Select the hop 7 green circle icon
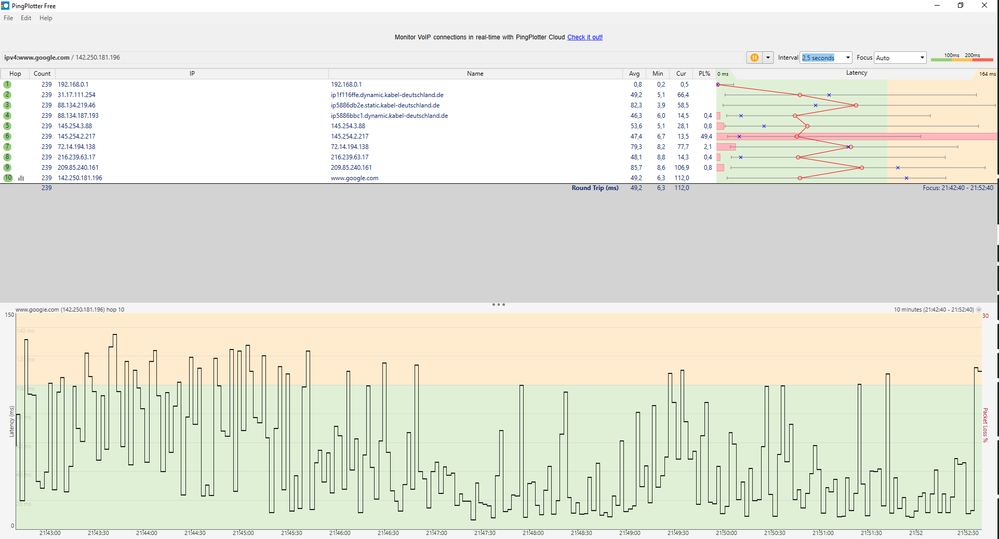Viewport: 999px width, 539px height. pos(8,147)
